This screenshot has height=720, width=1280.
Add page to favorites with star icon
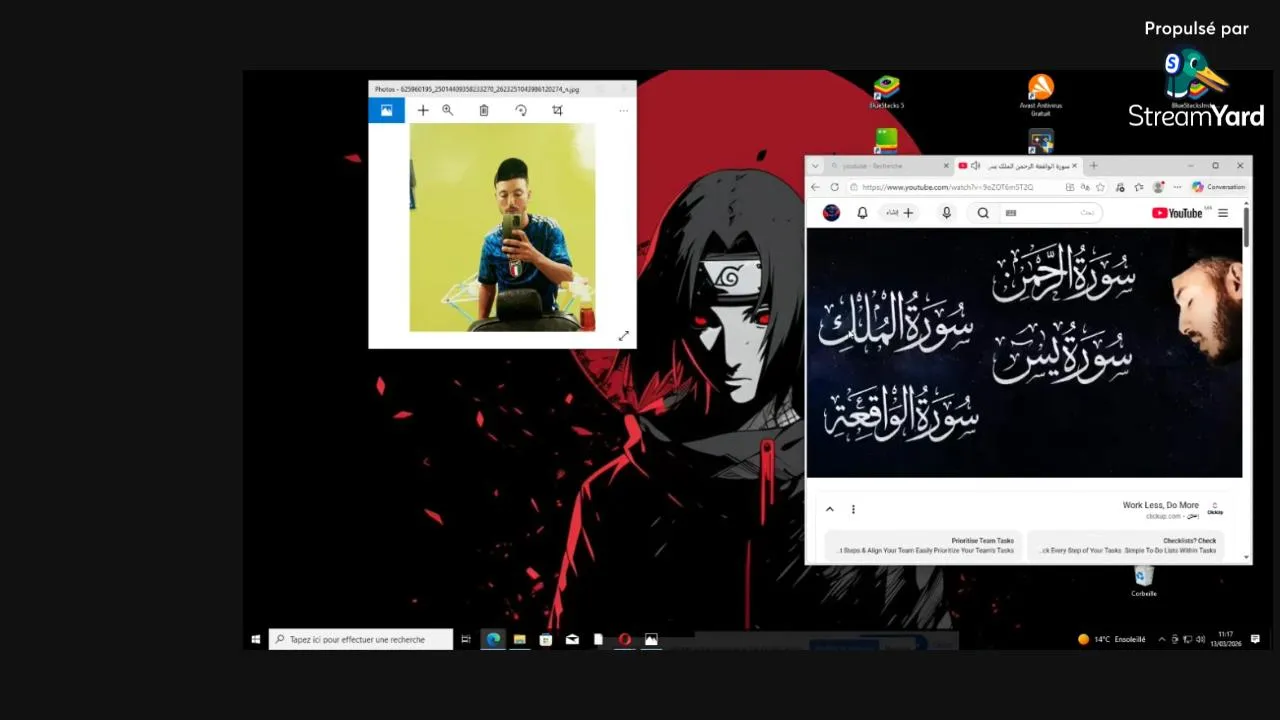tap(1100, 187)
